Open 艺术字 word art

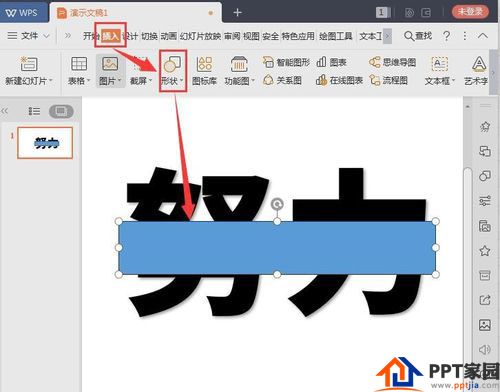tap(477, 71)
